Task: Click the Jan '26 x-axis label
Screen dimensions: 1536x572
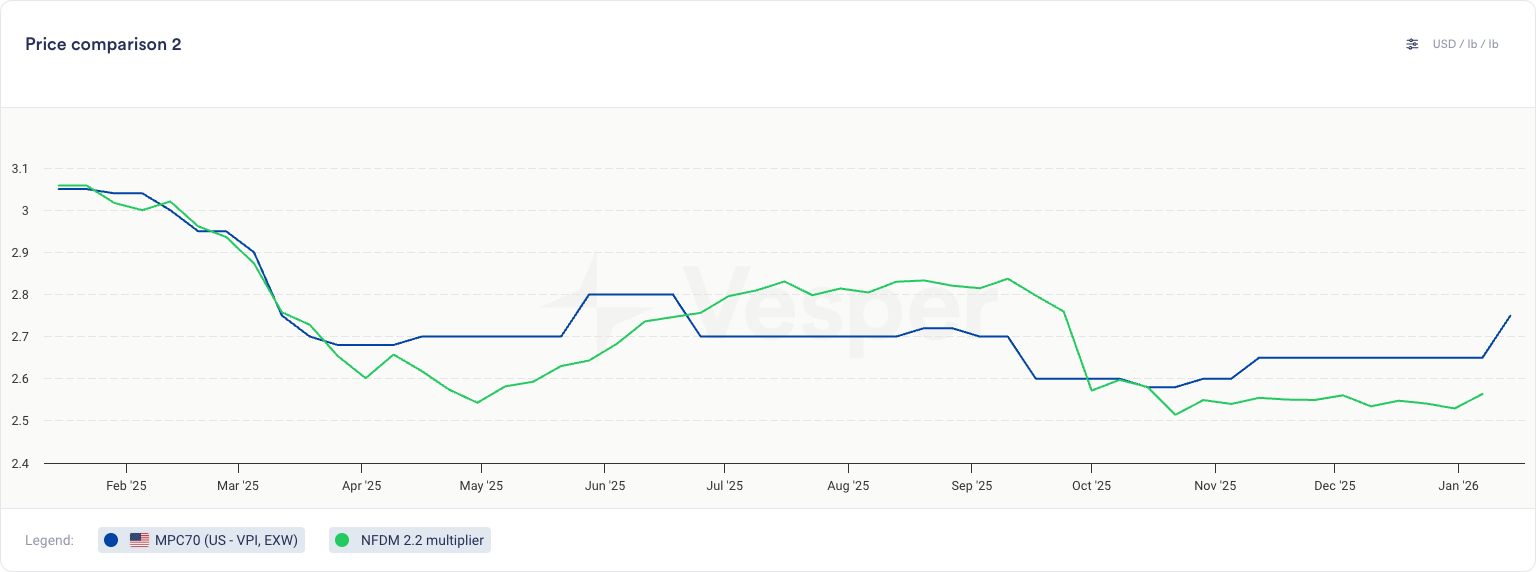Action: [1458, 486]
